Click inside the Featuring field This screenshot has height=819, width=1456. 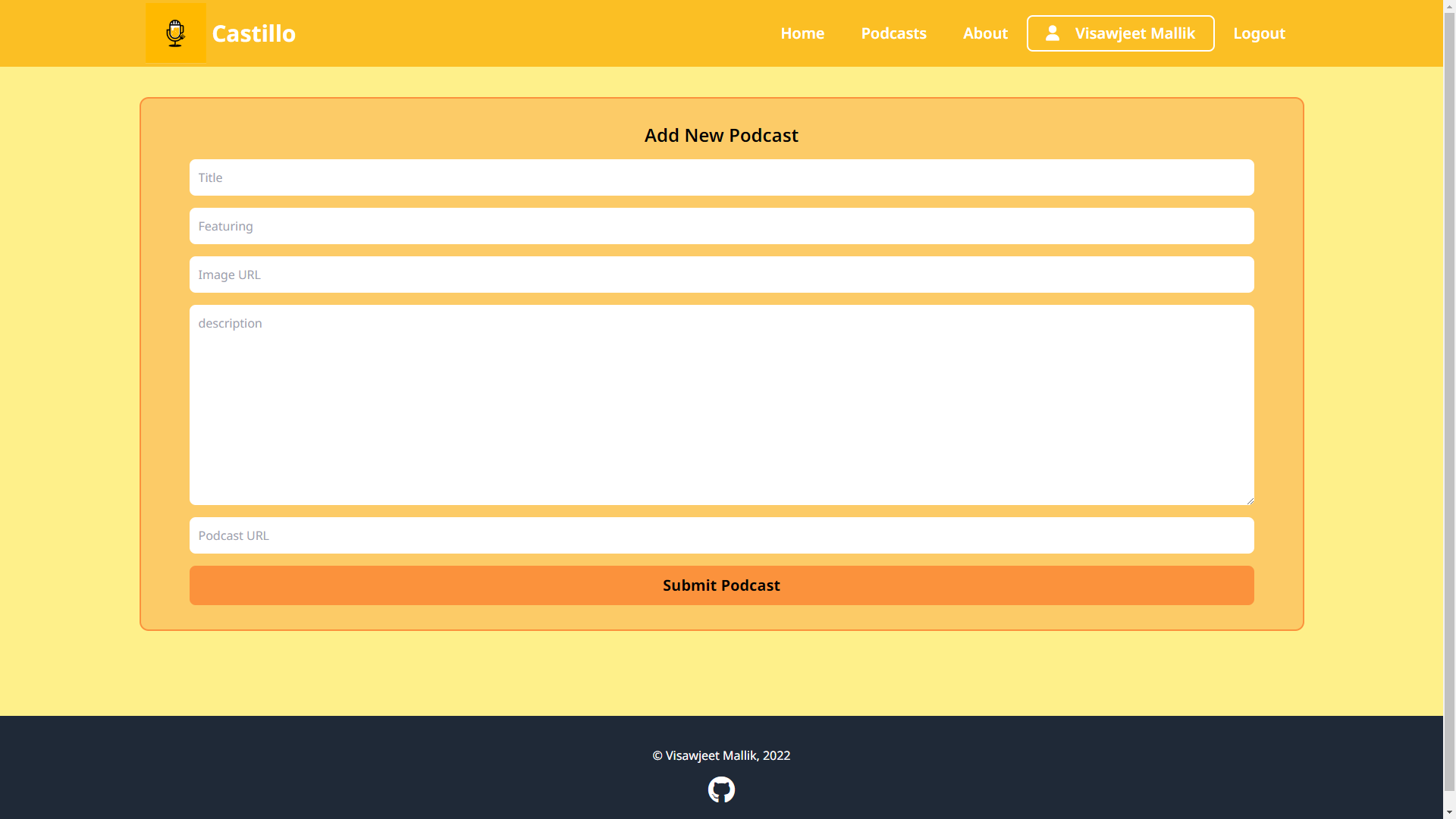point(721,225)
